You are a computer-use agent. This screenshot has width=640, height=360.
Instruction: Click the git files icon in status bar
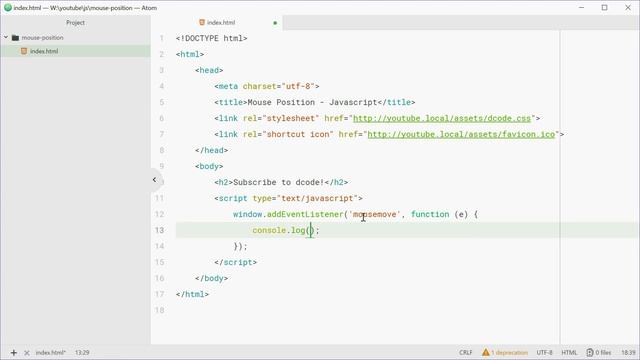(590, 352)
